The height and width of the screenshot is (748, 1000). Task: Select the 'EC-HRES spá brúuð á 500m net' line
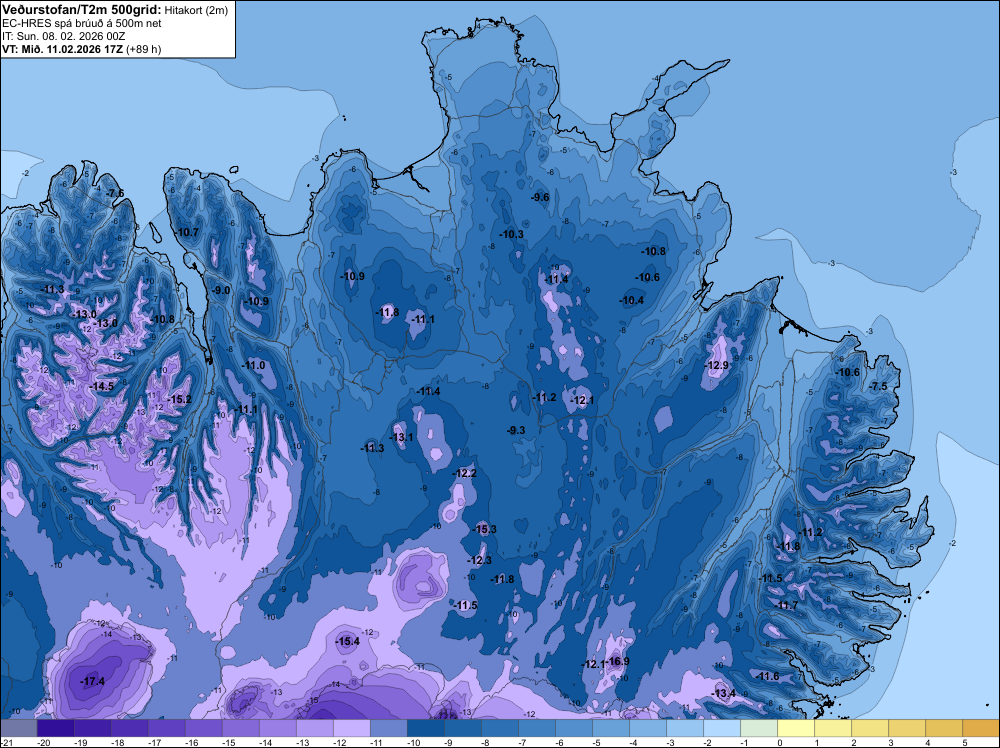click(x=82, y=24)
